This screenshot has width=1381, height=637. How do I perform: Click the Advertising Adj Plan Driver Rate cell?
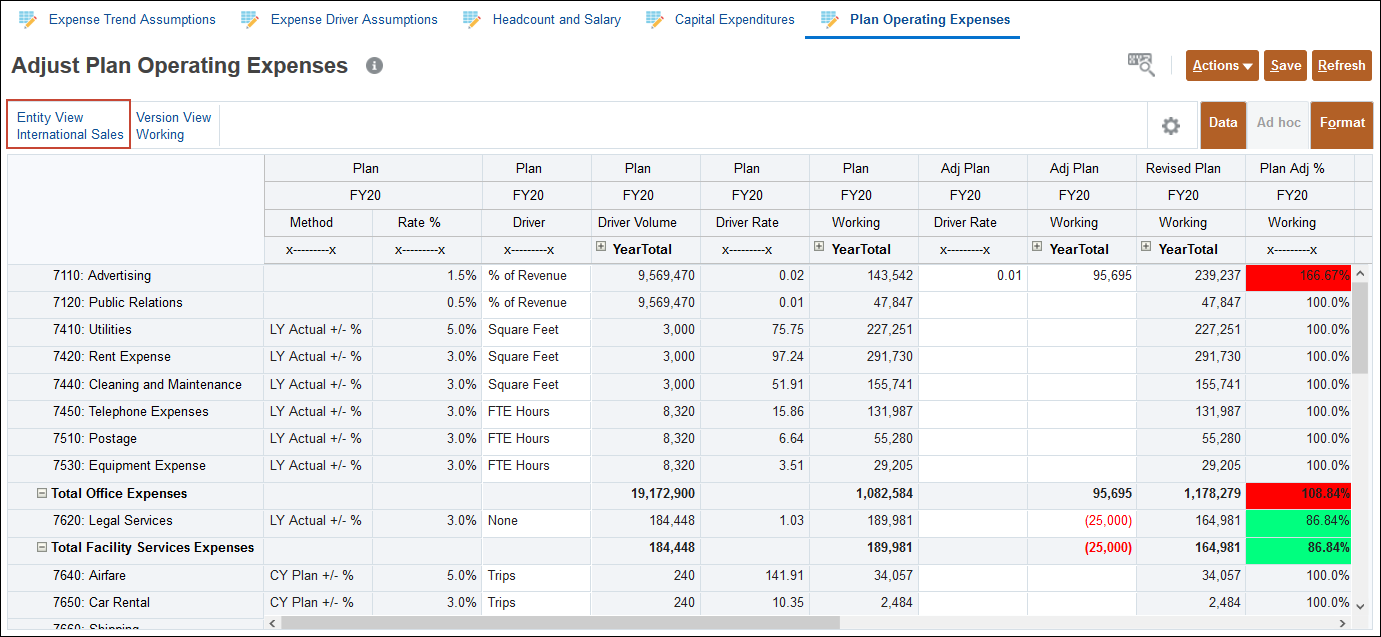[x=972, y=275]
